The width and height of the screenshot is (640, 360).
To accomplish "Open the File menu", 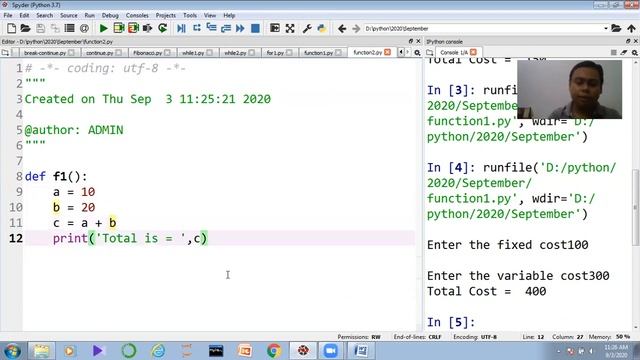I will pos(8,16).
